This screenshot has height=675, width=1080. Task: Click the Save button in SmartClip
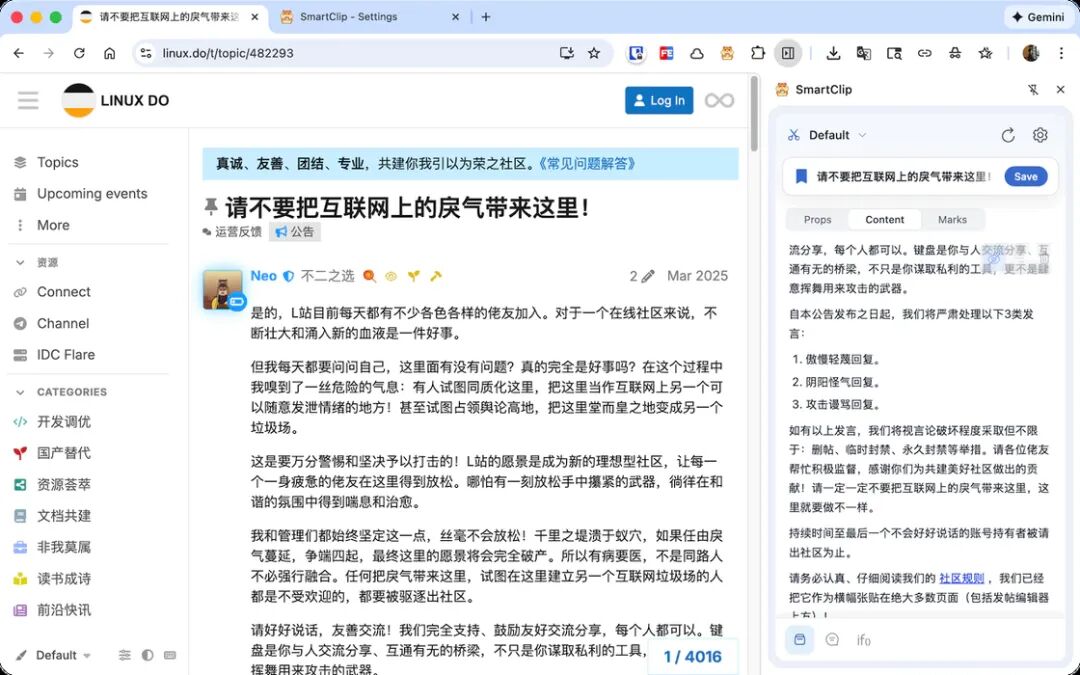point(1025,175)
